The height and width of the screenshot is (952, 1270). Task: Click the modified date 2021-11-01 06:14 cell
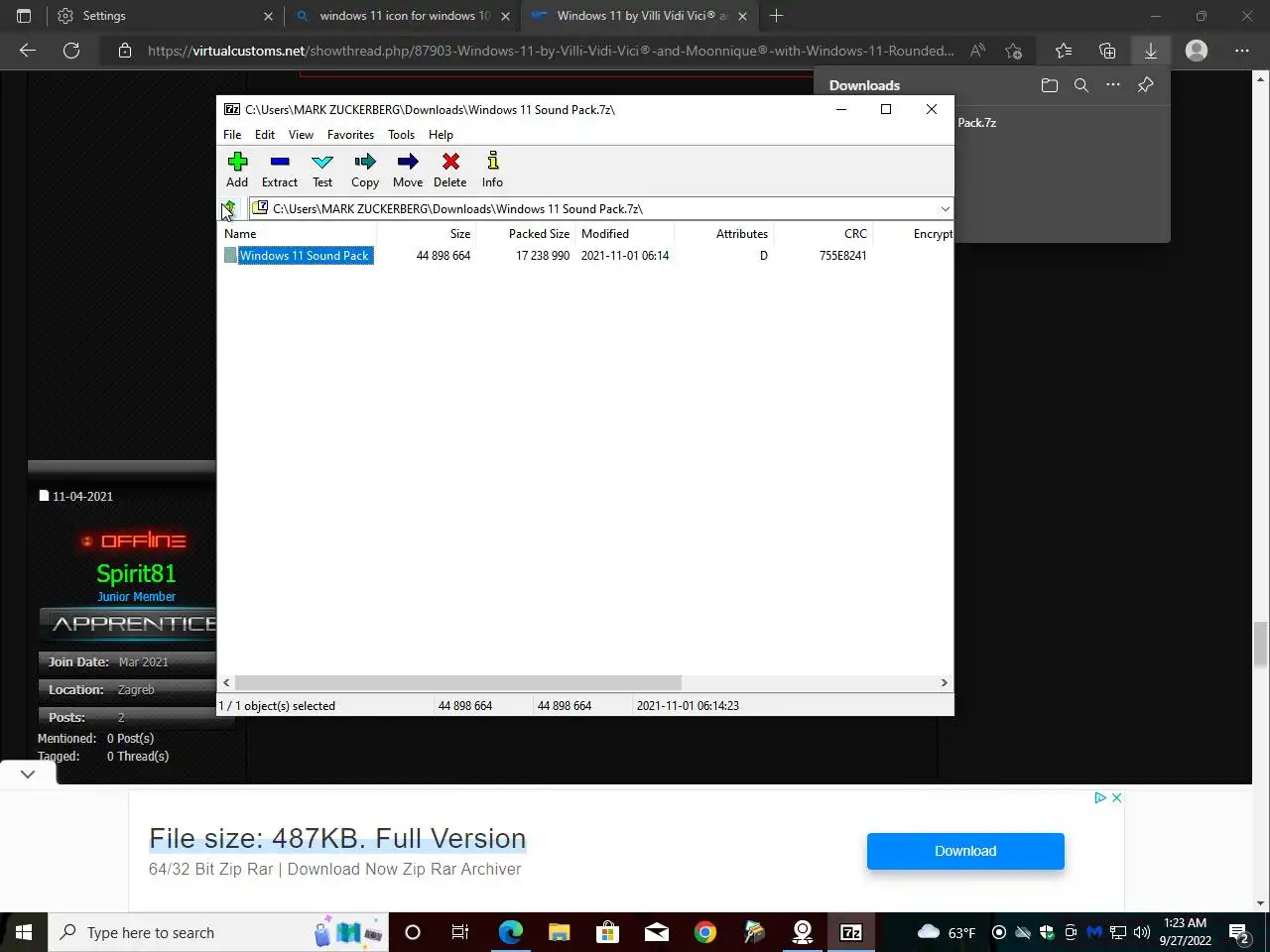(x=625, y=256)
